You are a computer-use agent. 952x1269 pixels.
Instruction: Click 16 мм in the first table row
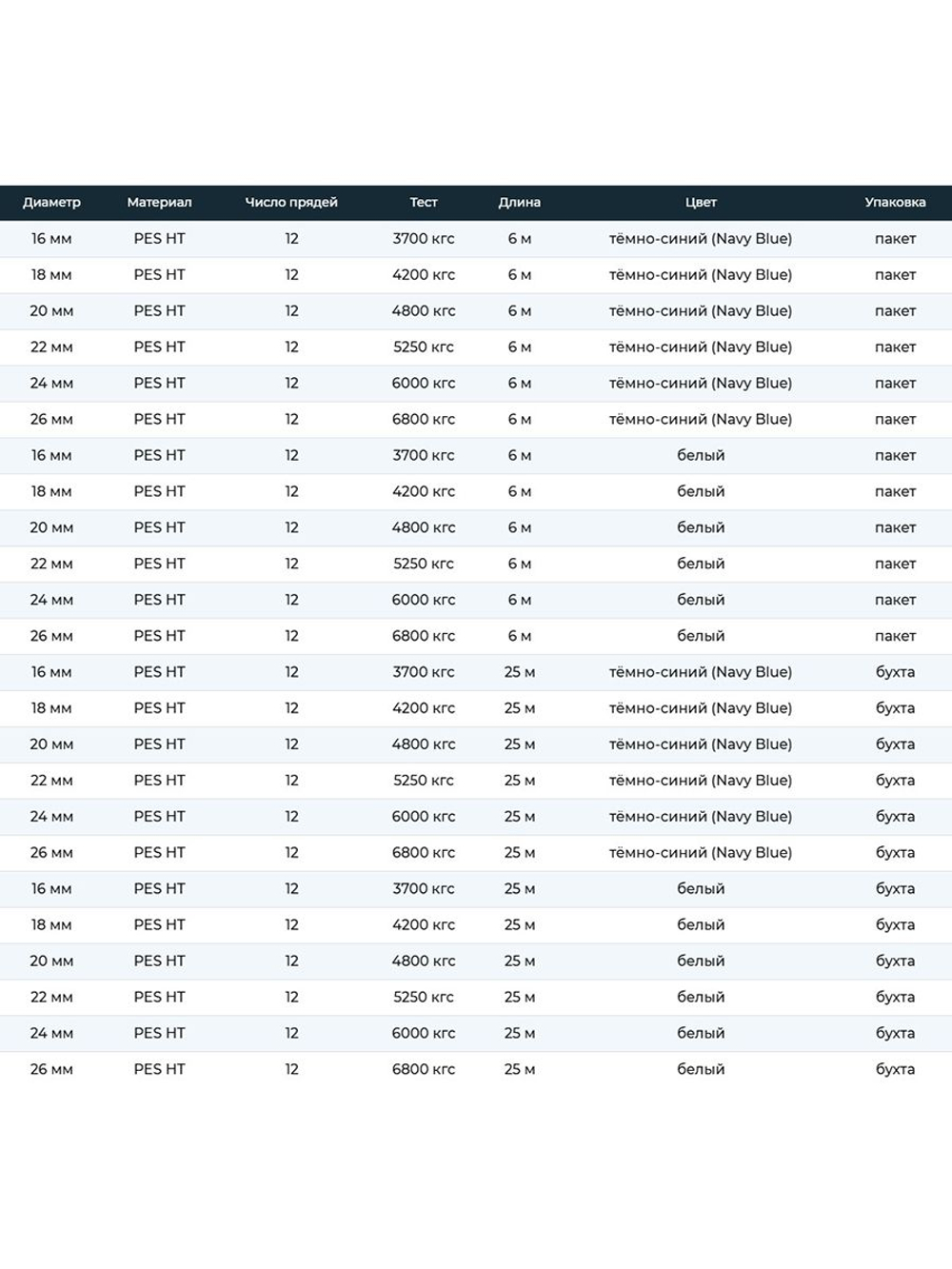(x=51, y=238)
